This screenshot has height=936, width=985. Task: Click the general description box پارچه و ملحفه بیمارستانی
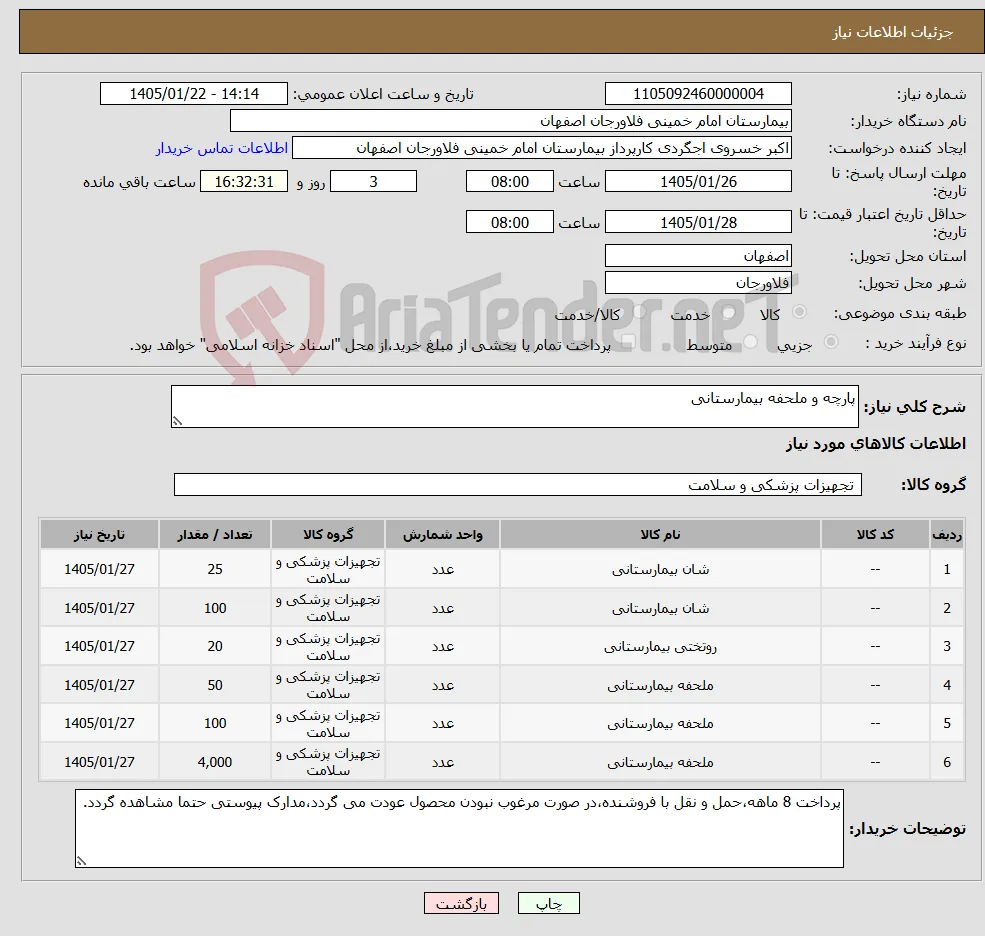tap(514, 406)
